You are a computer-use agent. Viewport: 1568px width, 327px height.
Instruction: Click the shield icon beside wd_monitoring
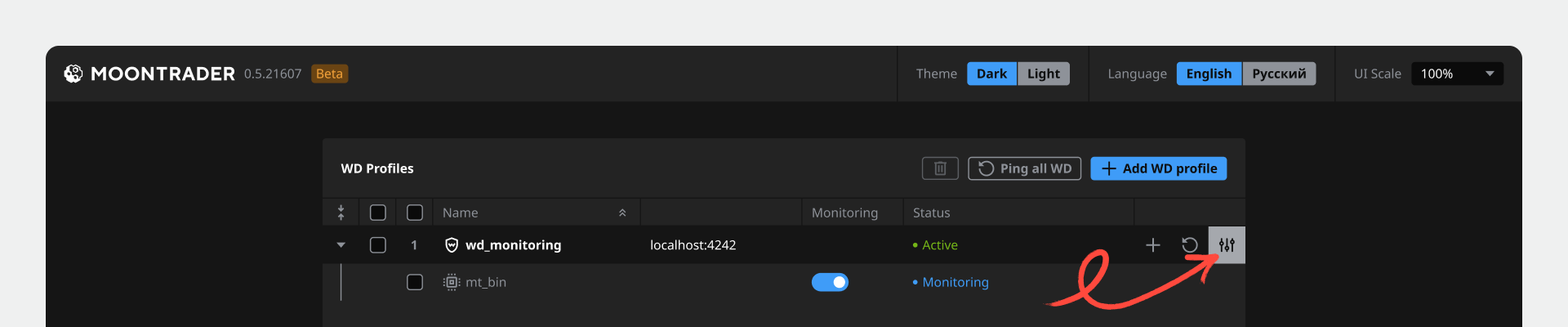[x=452, y=245]
